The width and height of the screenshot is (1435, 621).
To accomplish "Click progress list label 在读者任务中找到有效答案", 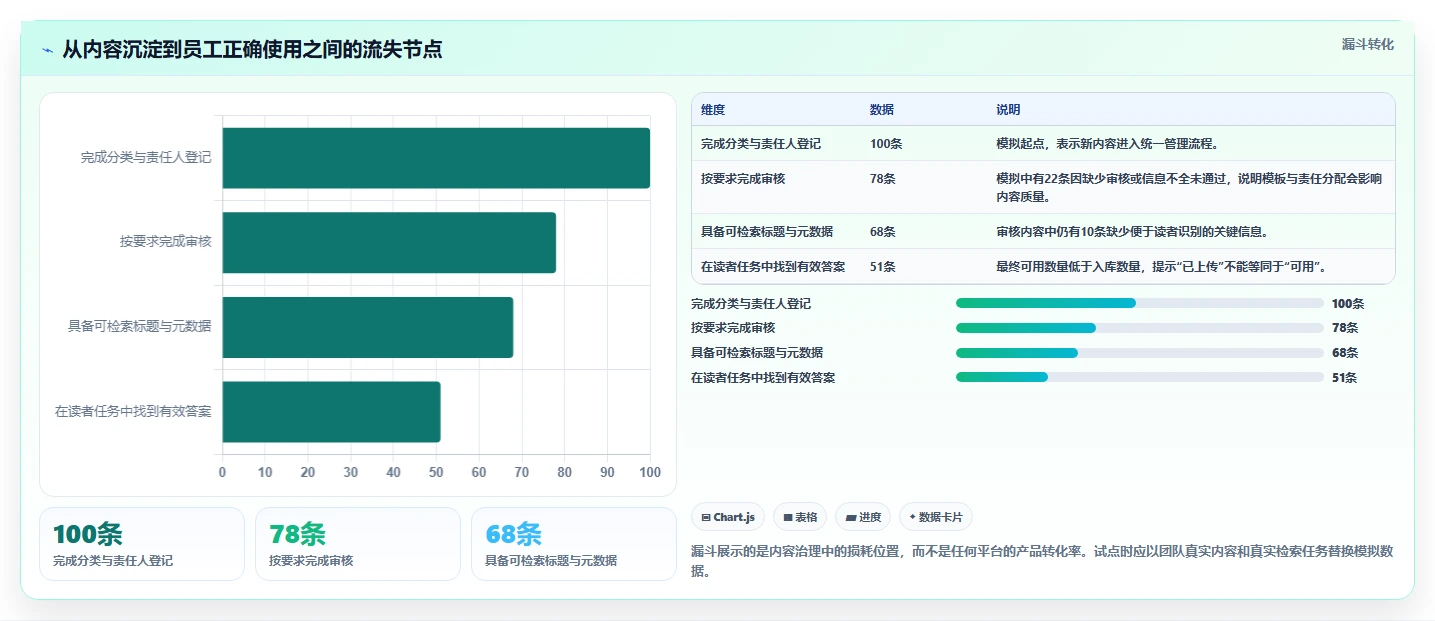I will click(x=763, y=378).
